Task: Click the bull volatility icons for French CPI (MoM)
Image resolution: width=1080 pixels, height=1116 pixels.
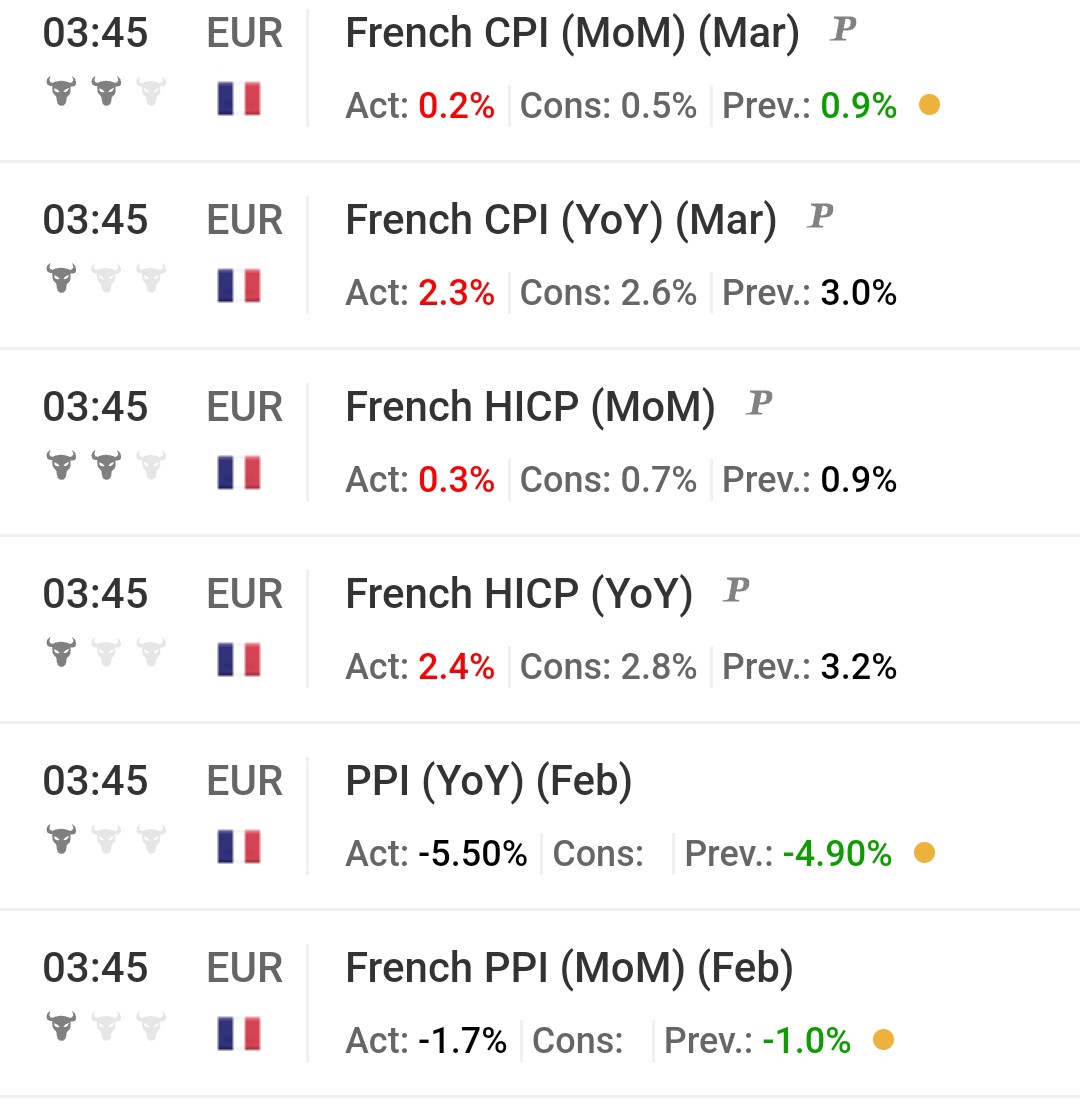Action: point(106,91)
